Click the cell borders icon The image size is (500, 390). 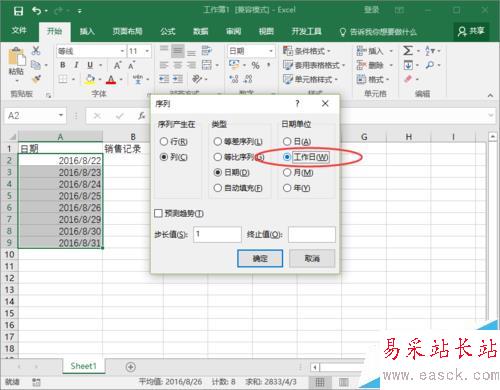tap(63, 79)
